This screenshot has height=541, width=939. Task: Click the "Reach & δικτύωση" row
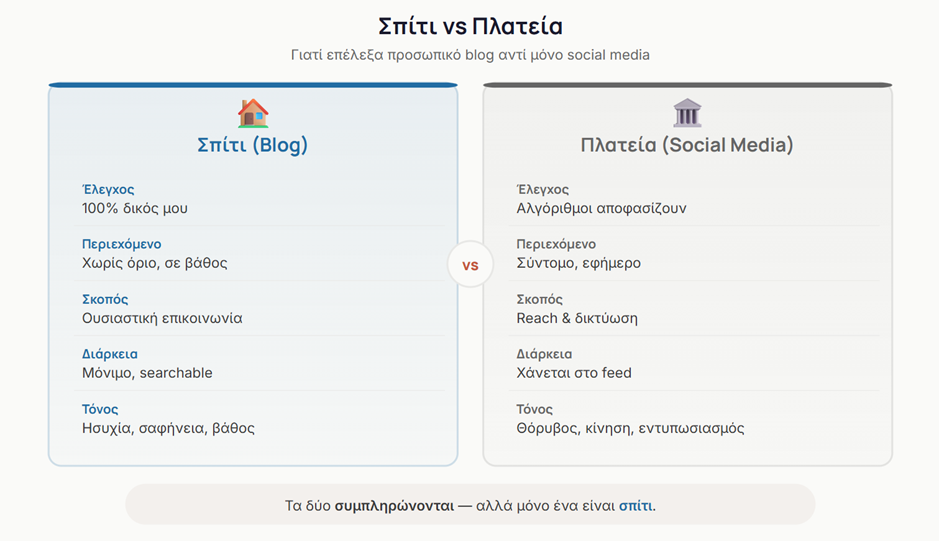pos(577,318)
